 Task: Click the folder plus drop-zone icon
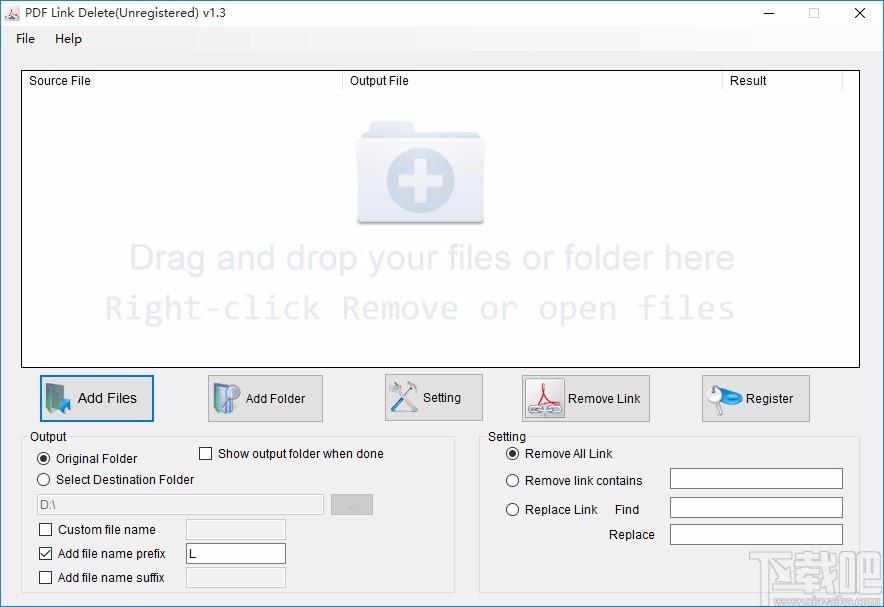pos(420,172)
